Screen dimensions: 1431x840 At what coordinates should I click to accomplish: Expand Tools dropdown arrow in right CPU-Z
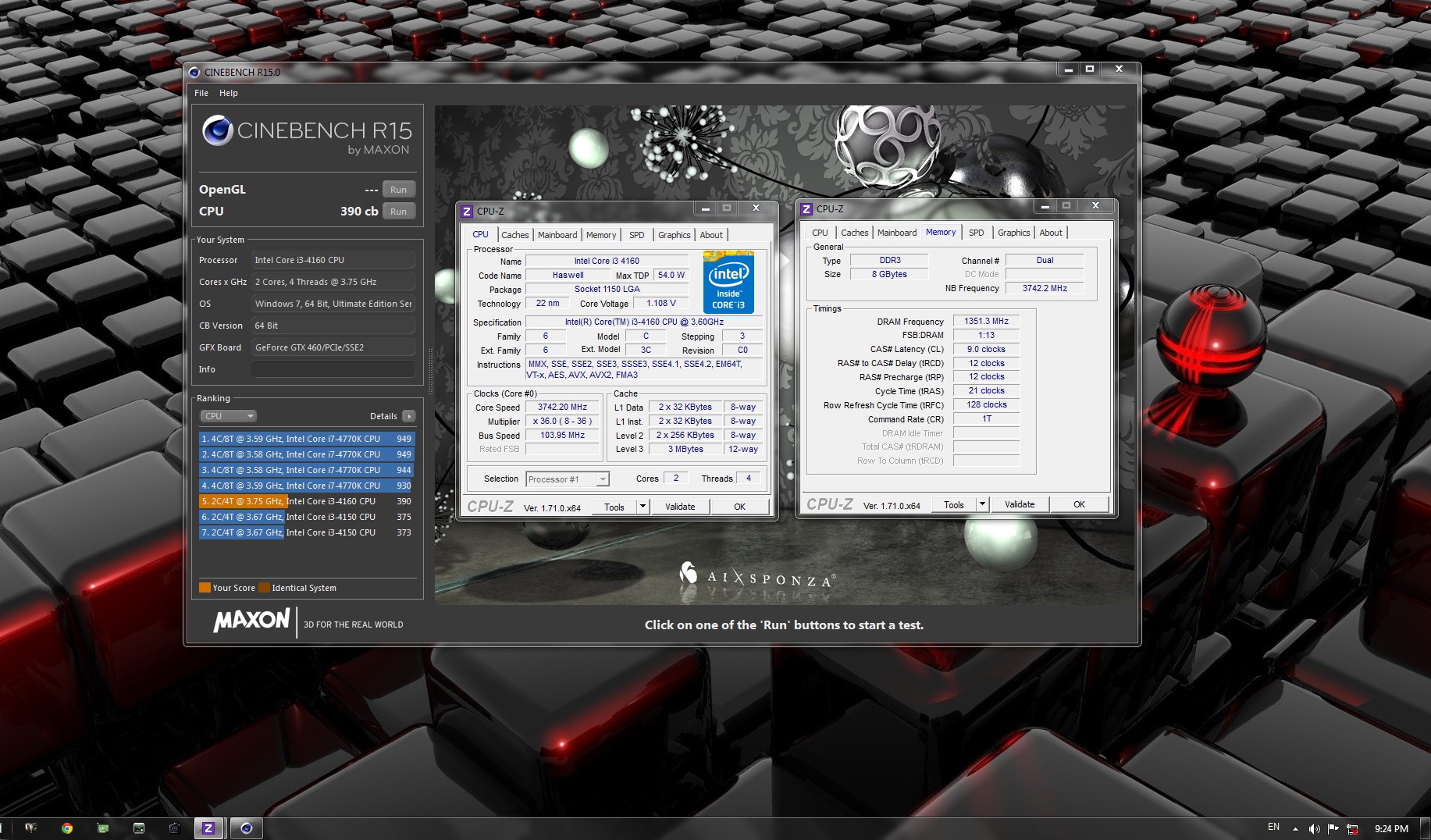982,504
